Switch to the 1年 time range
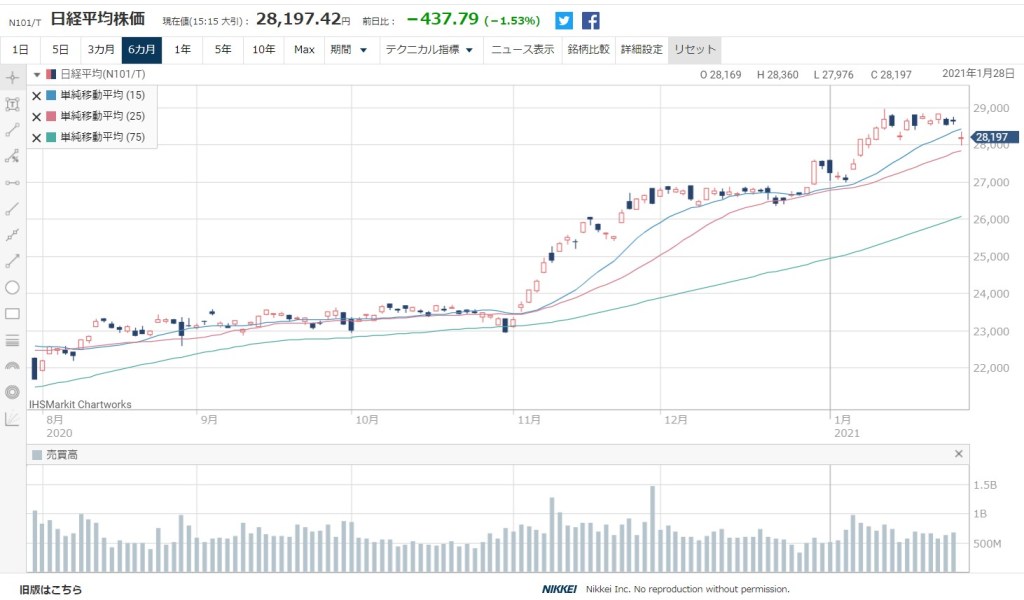 pyautogui.click(x=182, y=49)
